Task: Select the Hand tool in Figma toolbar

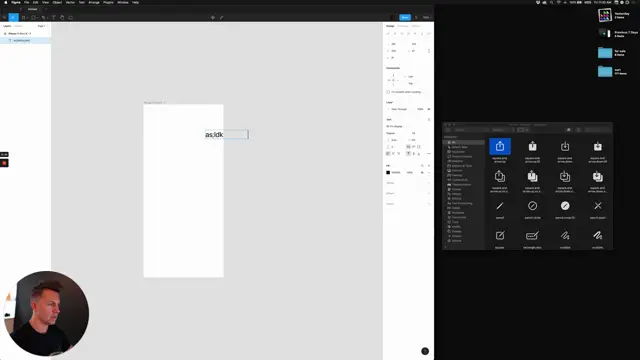Action: coord(62,18)
